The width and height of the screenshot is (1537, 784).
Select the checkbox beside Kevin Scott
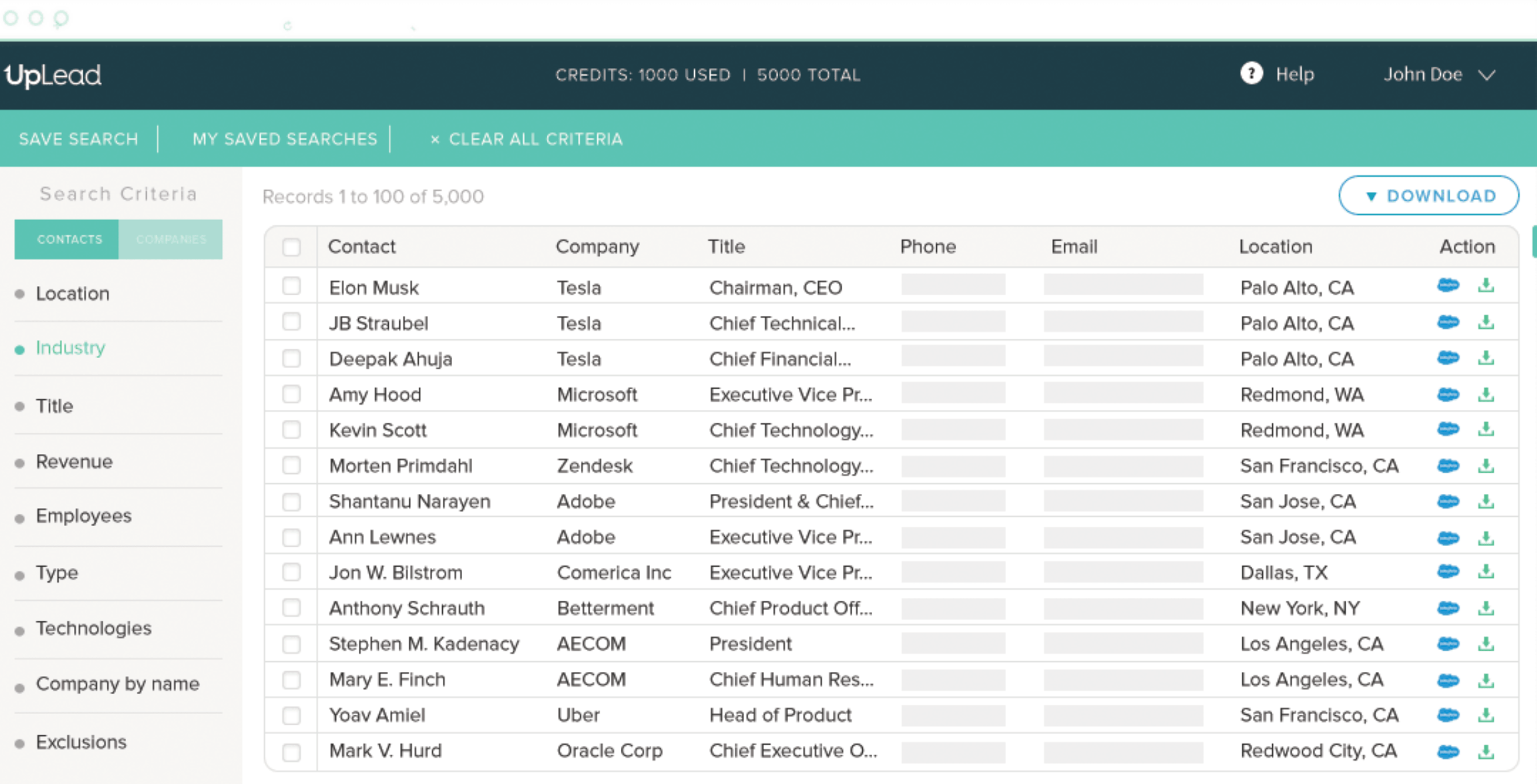(x=291, y=429)
